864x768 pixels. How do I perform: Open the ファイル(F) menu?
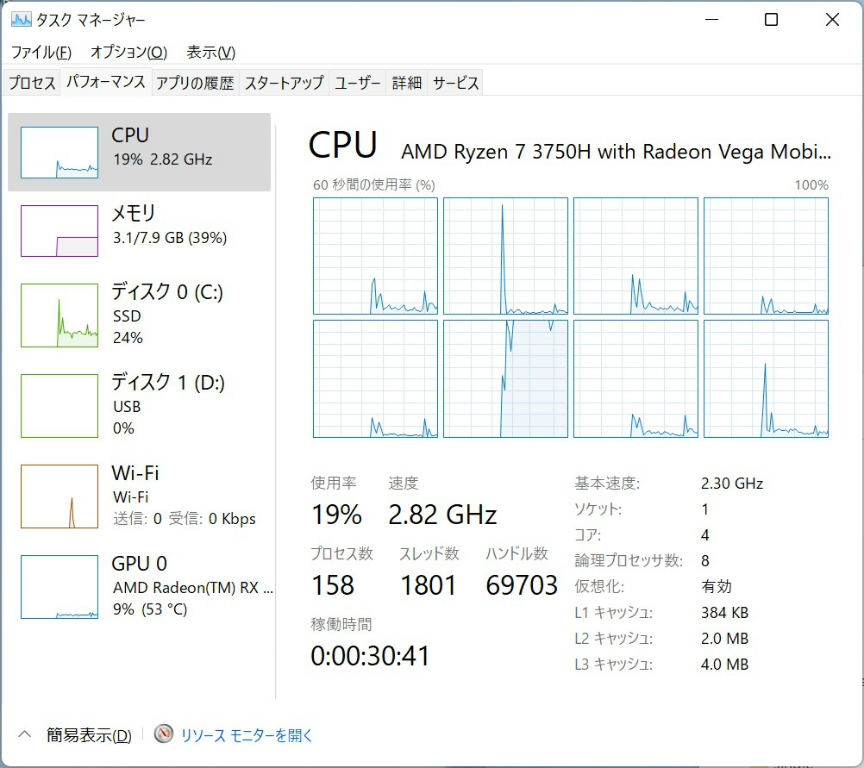click(x=41, y=52)
